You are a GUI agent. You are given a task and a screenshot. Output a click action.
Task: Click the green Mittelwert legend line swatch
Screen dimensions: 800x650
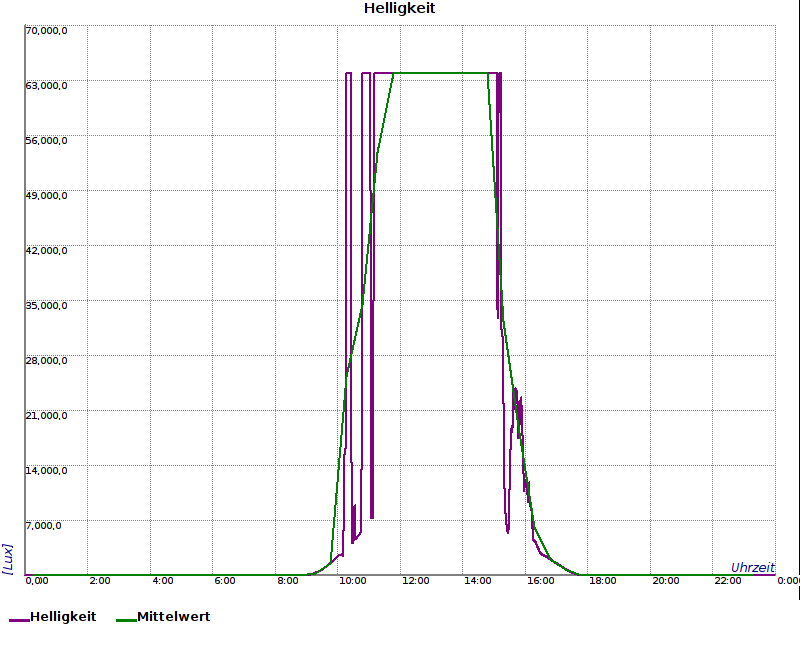127,620
